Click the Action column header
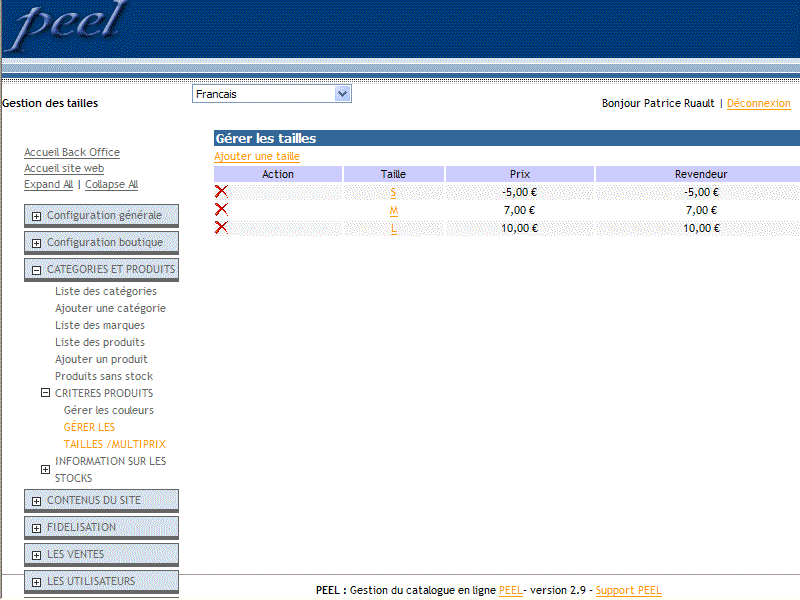The height and width of the screenshot is (600, 800). click(278, 174)
